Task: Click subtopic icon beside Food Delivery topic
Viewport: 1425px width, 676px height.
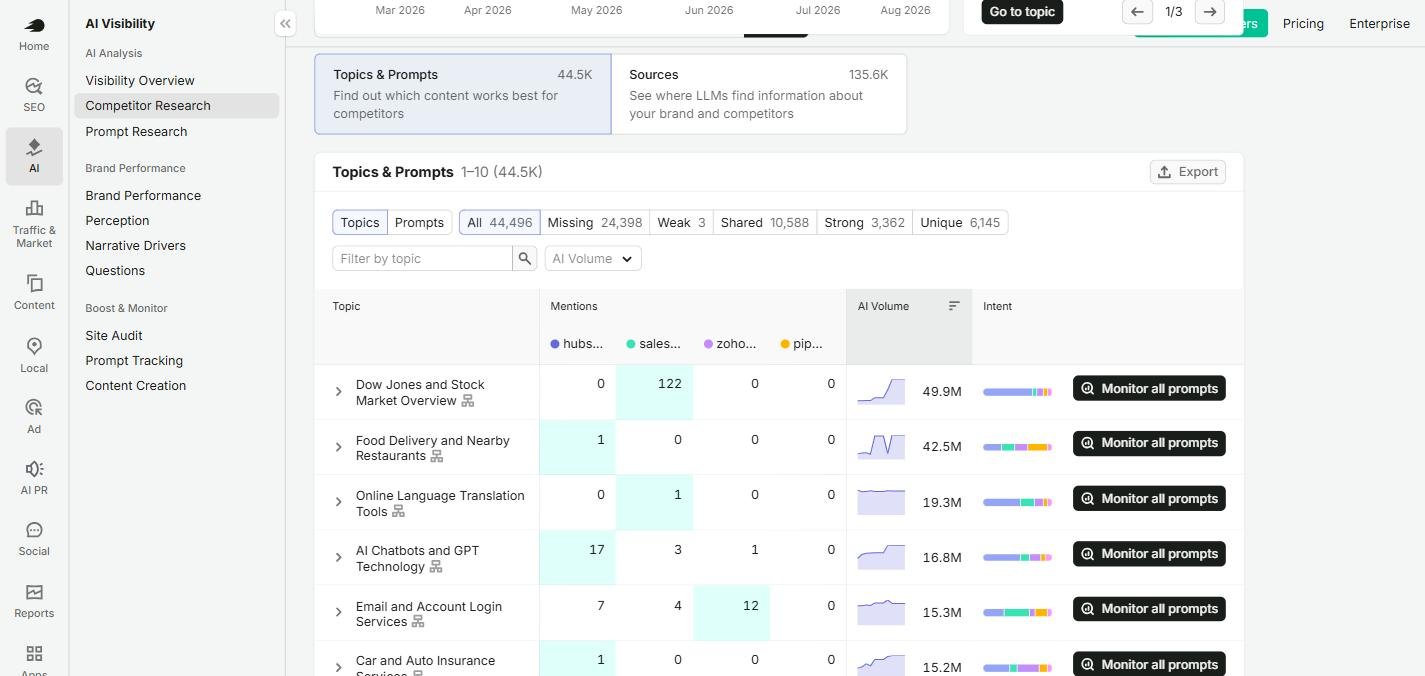Action: pyautogui.click(x=436, y=456)
